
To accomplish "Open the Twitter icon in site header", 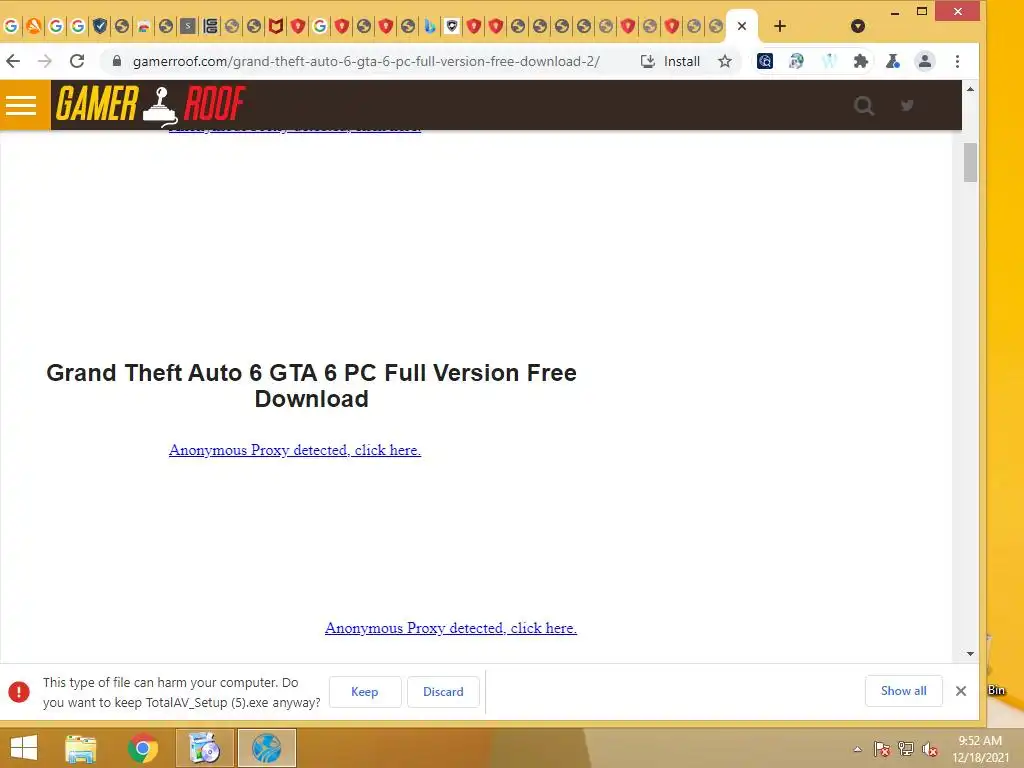I will coord(907,105).
